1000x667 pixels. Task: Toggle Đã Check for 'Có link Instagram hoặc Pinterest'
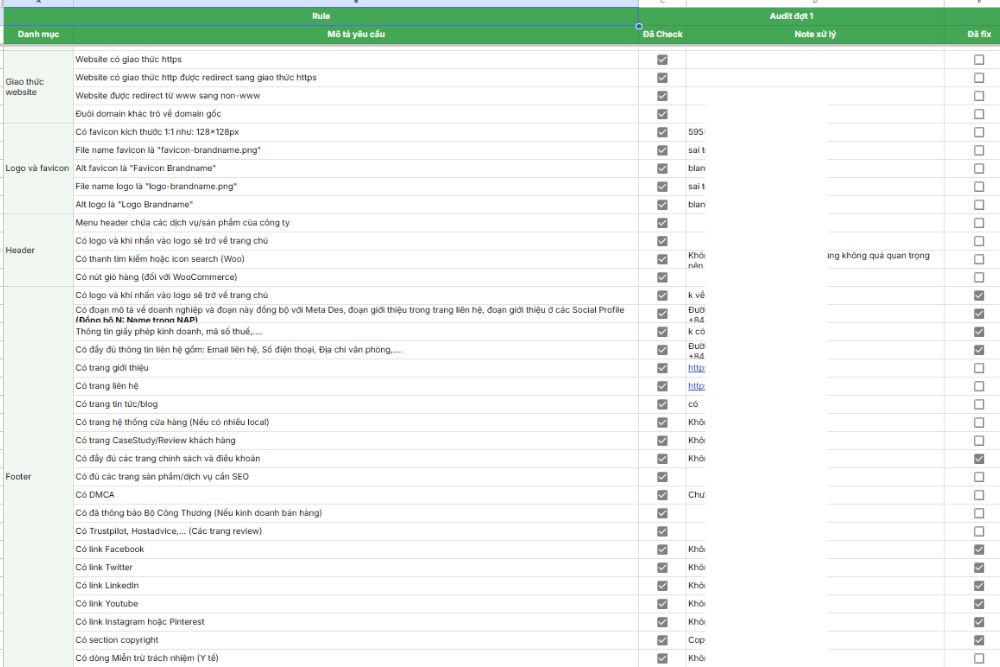[662, 622]
